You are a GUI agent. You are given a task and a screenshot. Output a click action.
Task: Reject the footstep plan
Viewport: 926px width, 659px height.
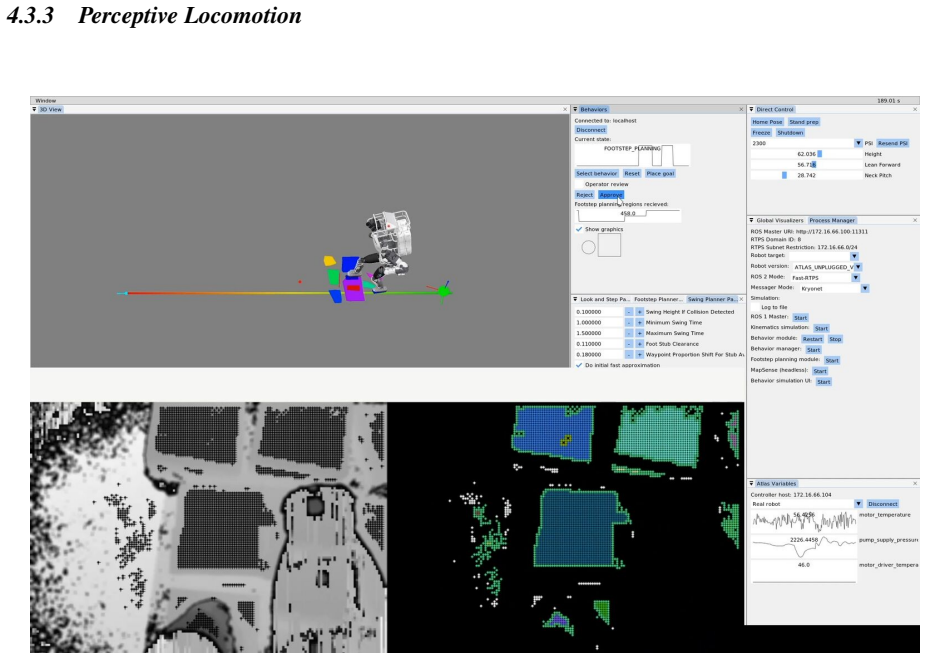[x=584, y=195]
